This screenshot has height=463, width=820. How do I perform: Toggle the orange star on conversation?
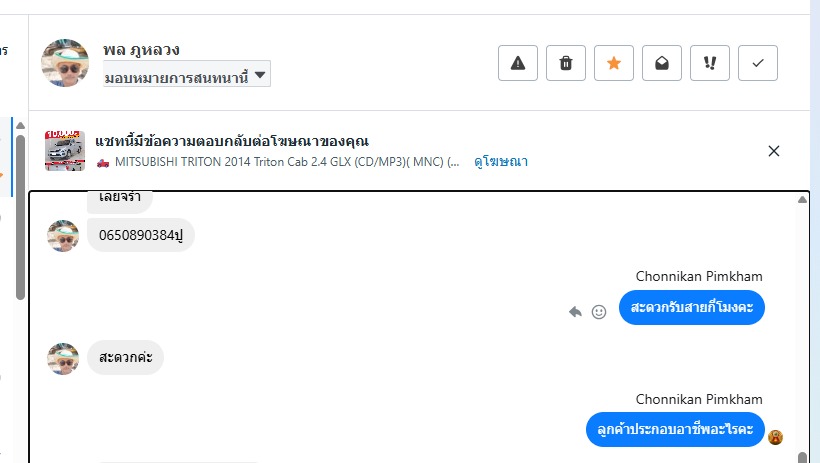click(x=614, y=63)
